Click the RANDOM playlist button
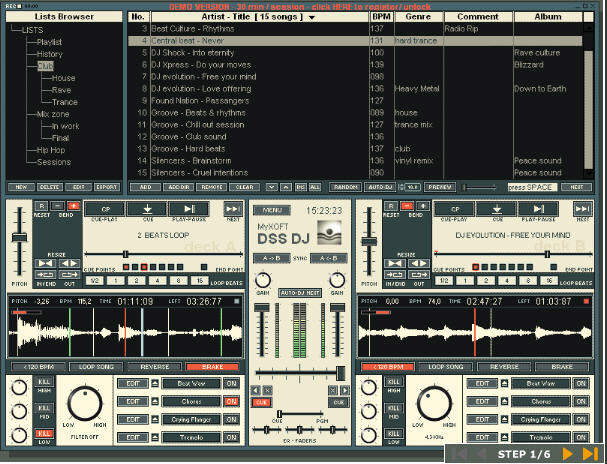607x464 pixels. pyautogui.click(x=345, y=187)
